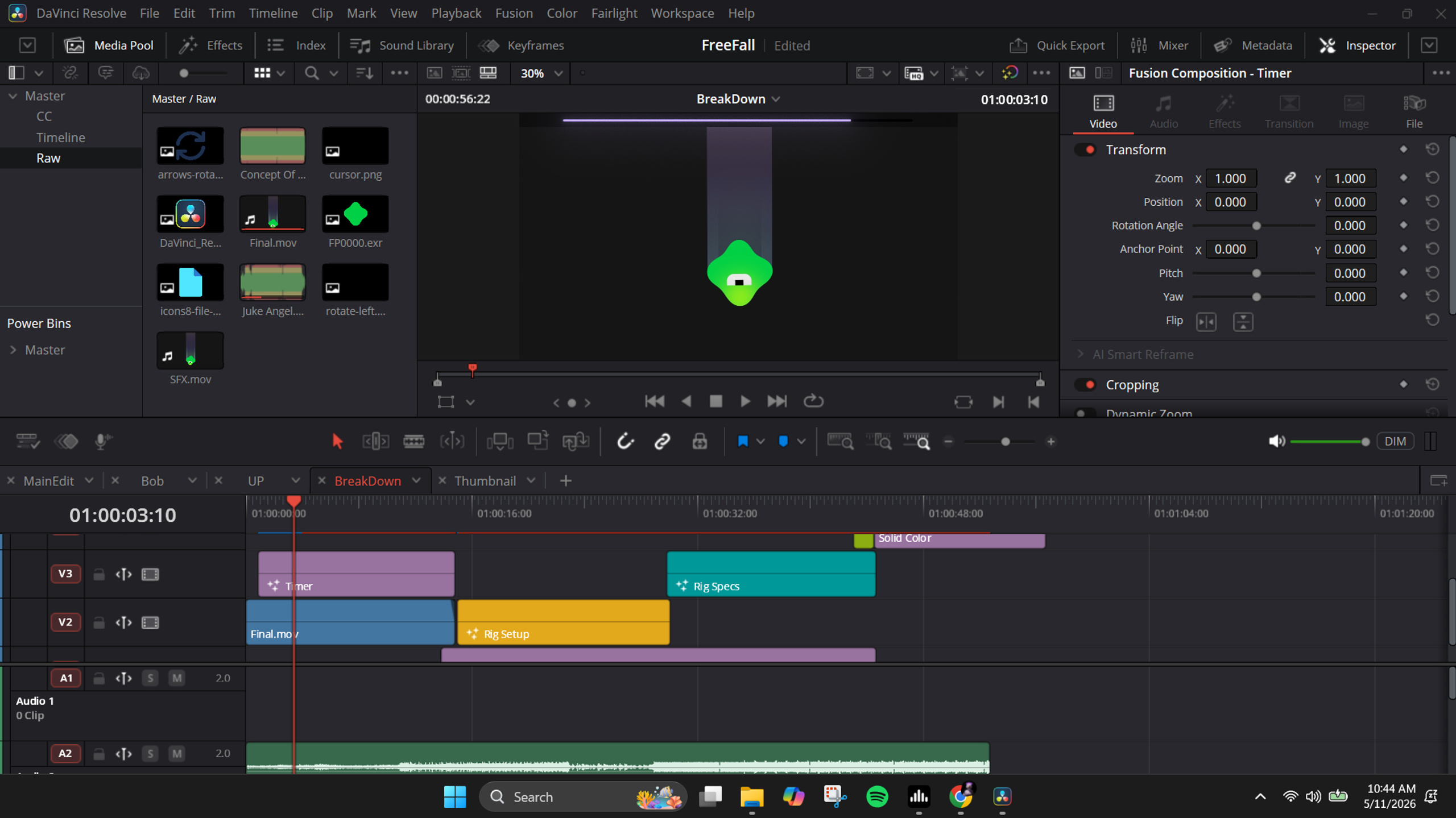
Task: Click the Rotation Angle slider
Action: (x=1254, y=226)
